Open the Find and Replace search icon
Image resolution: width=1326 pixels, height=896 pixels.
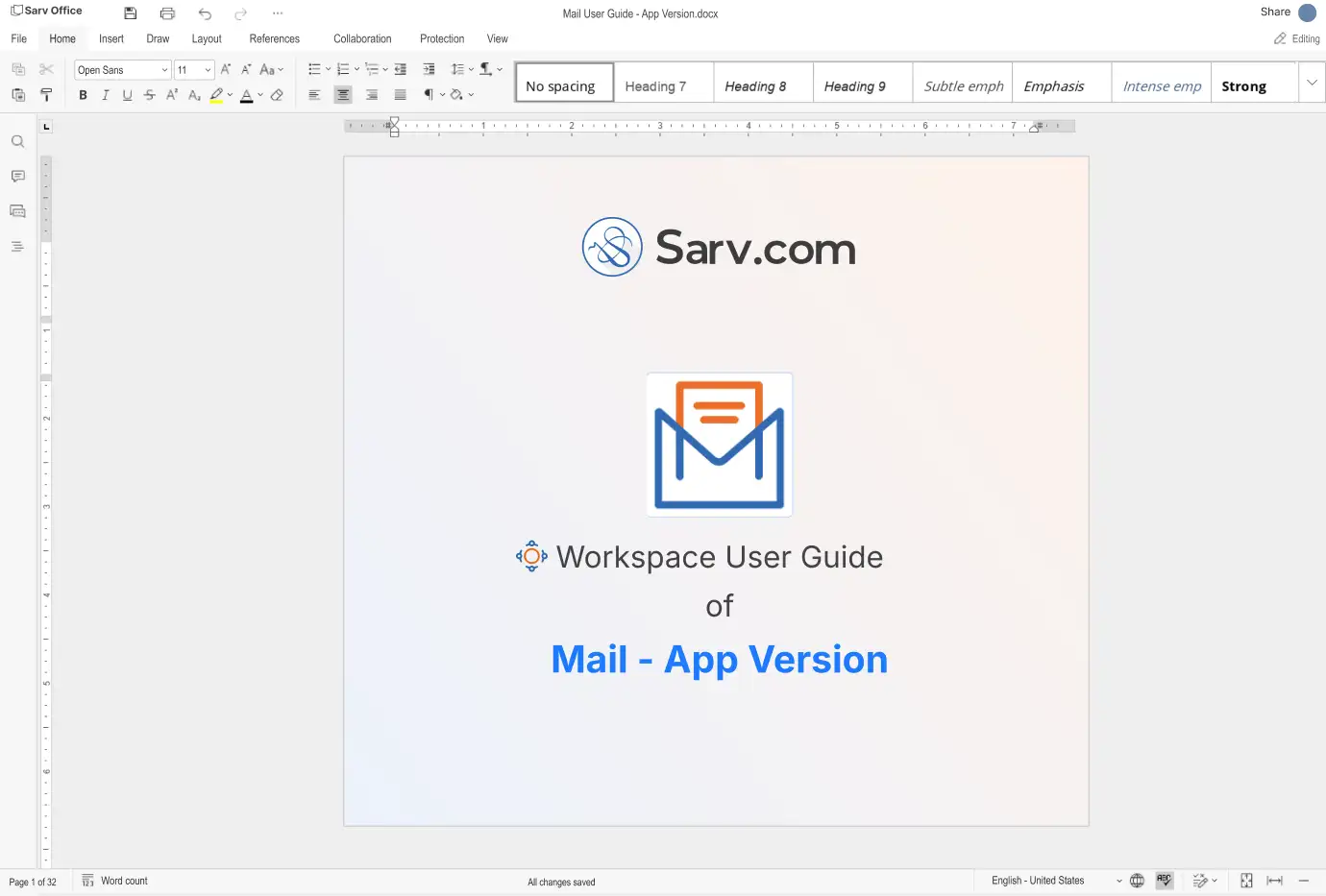pos(17,141)
